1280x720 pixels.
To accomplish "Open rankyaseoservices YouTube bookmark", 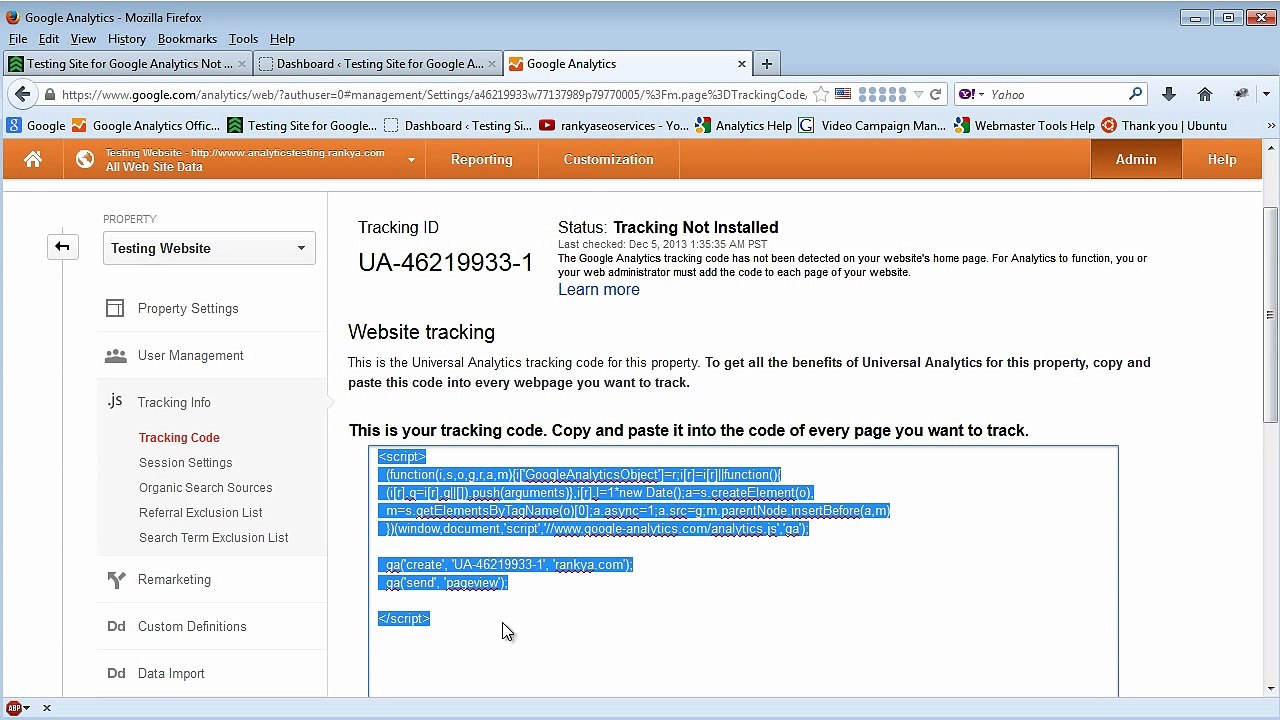I will (613, 125).
